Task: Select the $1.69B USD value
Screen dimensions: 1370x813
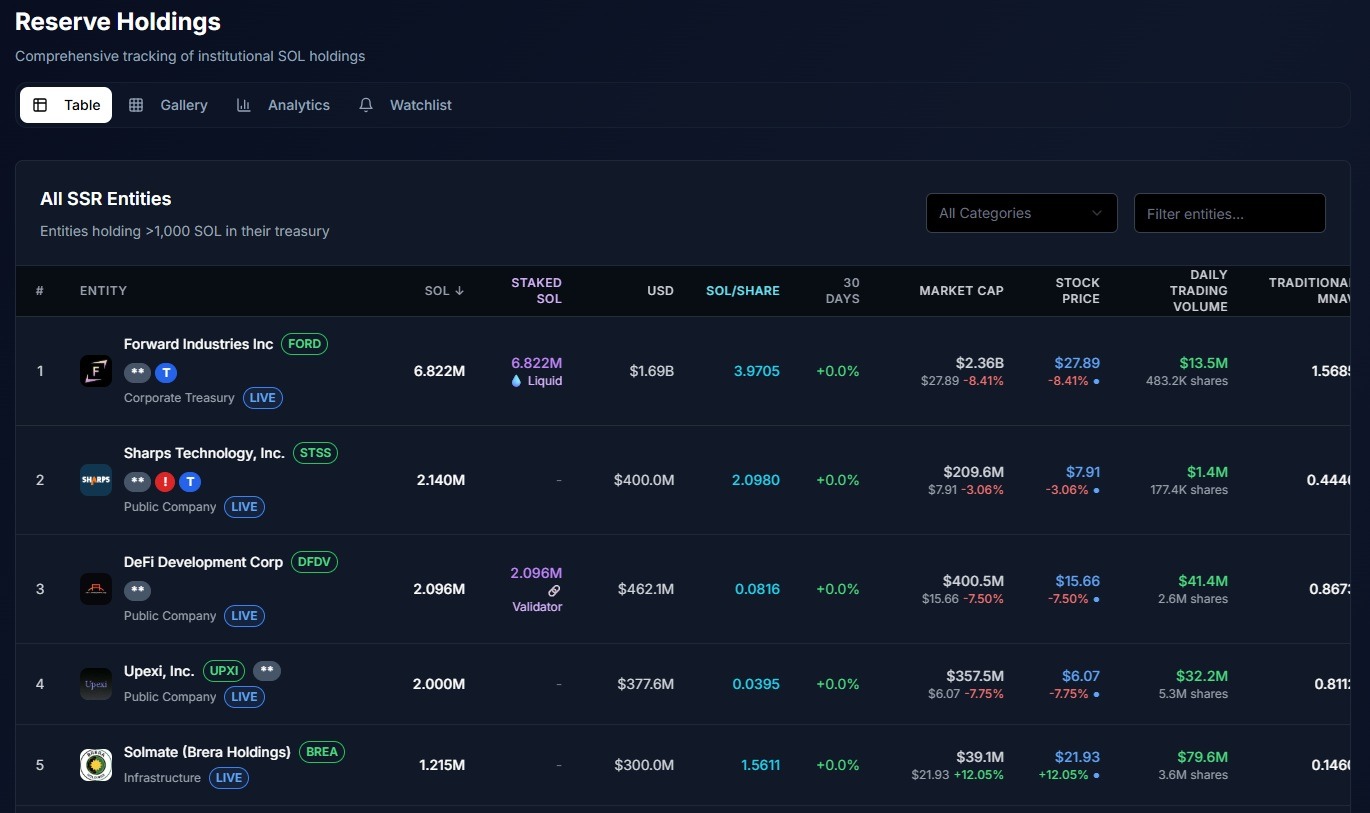Action: (652, 371)
